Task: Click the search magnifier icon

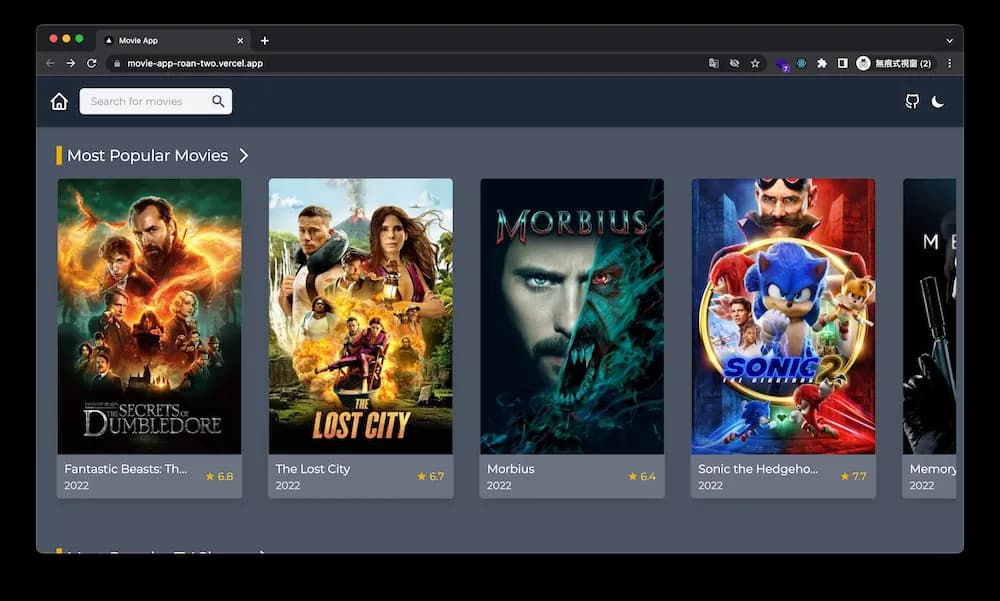Action: coord(217,101)
